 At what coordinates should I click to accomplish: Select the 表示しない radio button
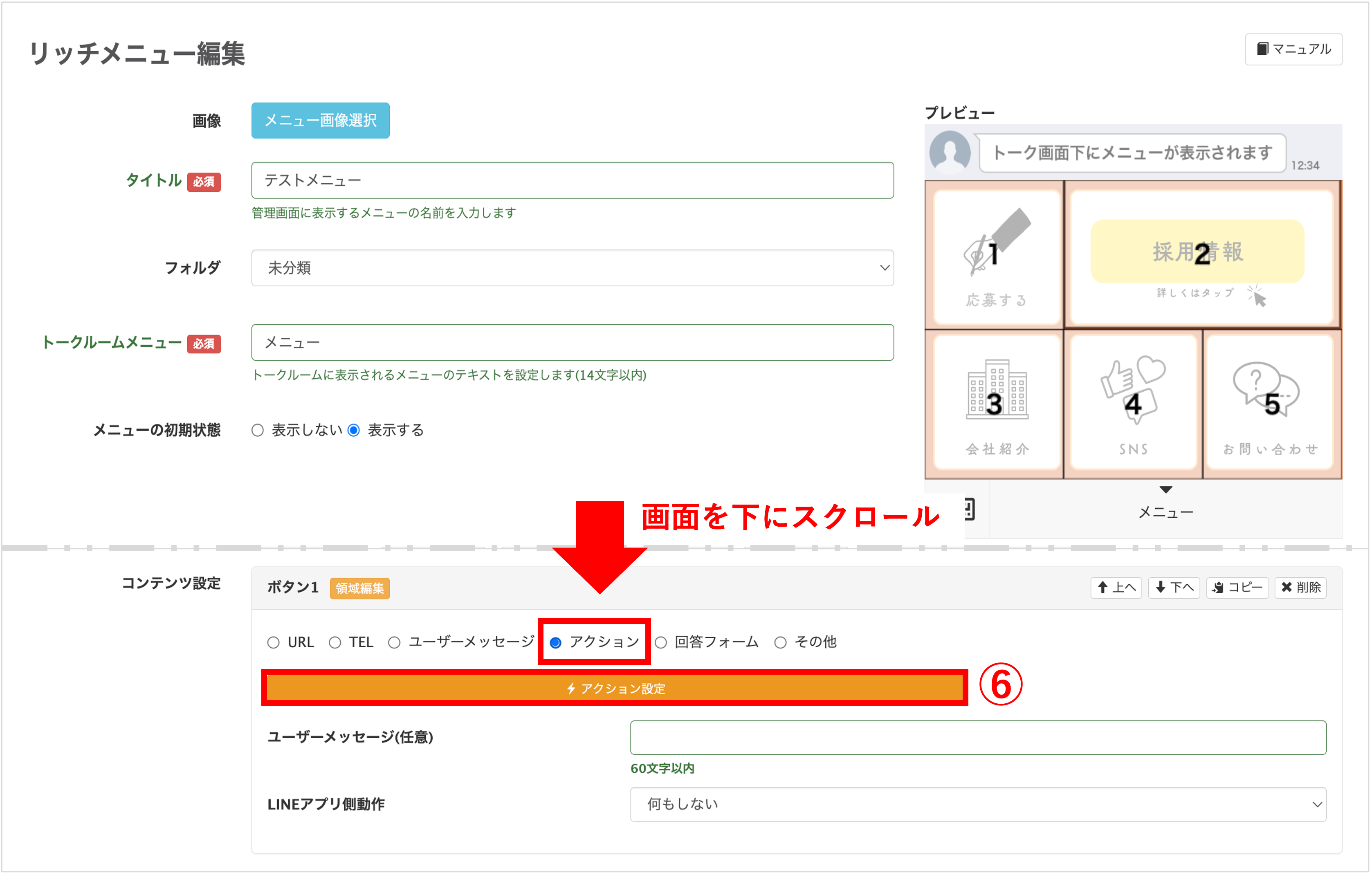tap(258, 430)
